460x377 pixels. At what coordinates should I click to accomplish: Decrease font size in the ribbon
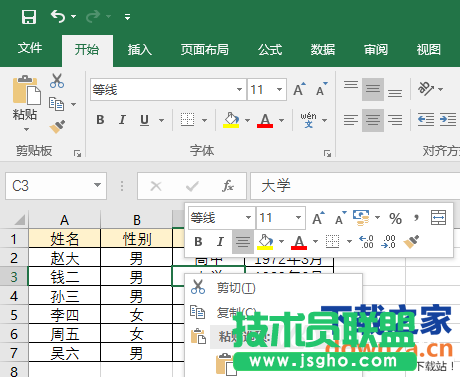pos(322,89)
